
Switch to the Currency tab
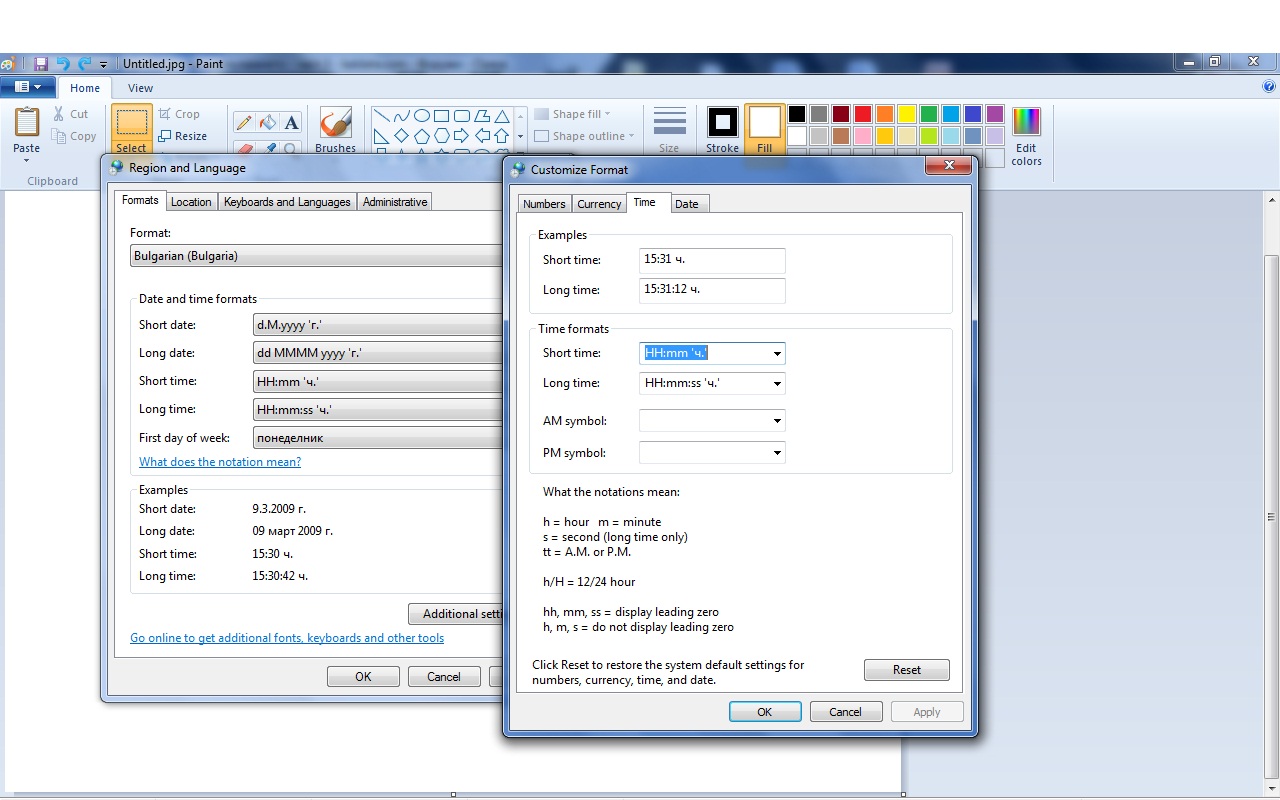[599, 204]
